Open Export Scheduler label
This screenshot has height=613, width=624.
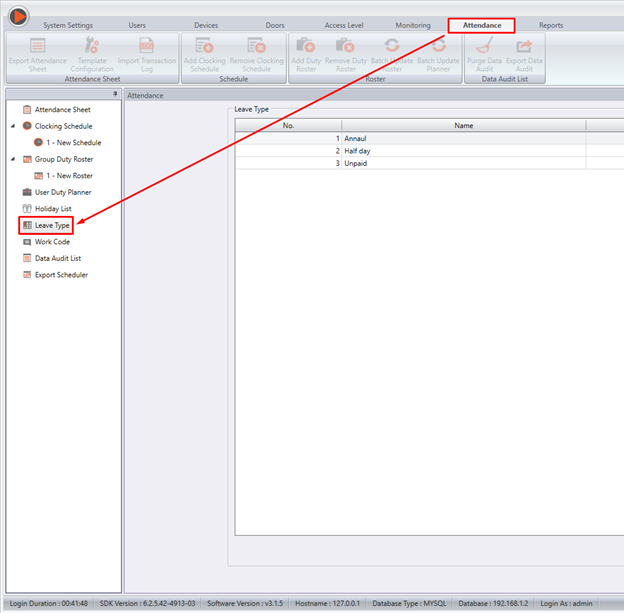point(61,275)
